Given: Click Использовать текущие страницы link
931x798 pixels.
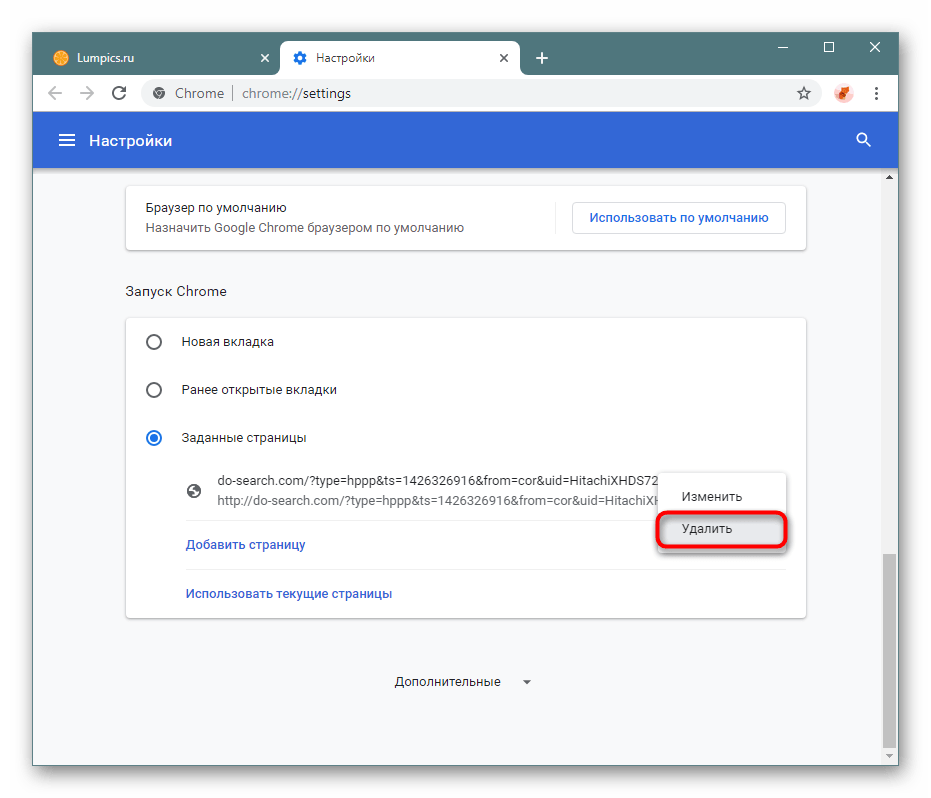Looking at the screenshot, I should click(x=289, y=594).
